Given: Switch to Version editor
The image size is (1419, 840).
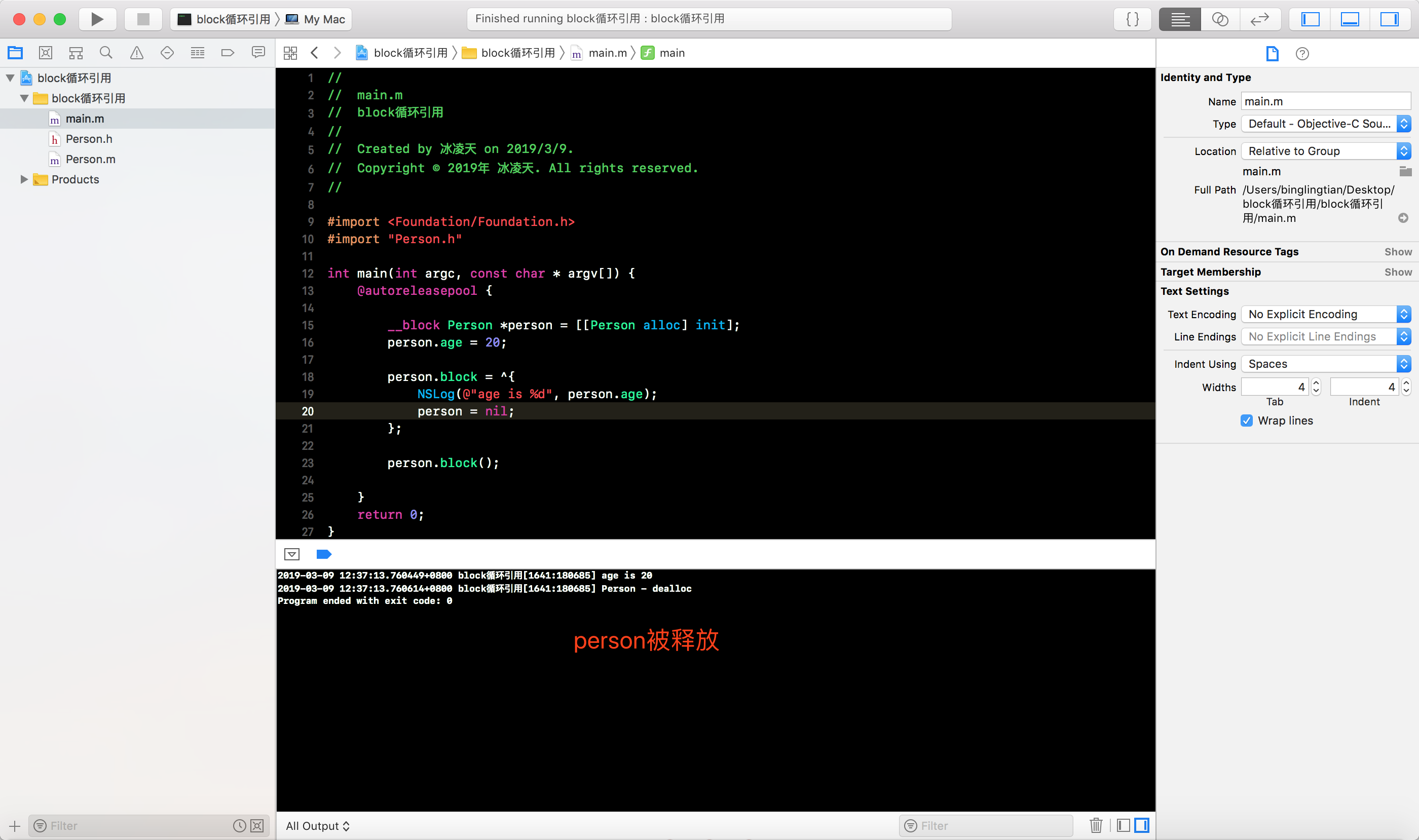Looking at the screenshot, I should pyautogui.click(x=1260, y=19).
